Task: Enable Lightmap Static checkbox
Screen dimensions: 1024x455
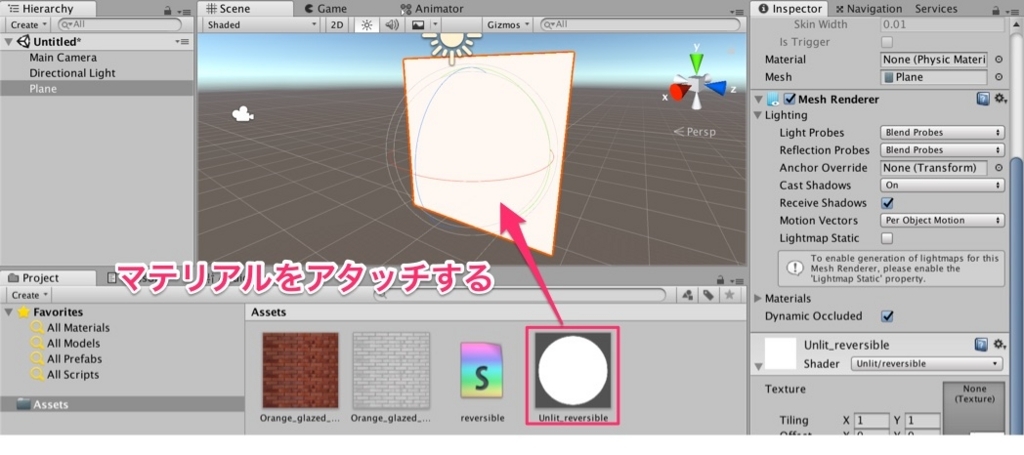Action: pyautogui.click(x=887, y=238)
